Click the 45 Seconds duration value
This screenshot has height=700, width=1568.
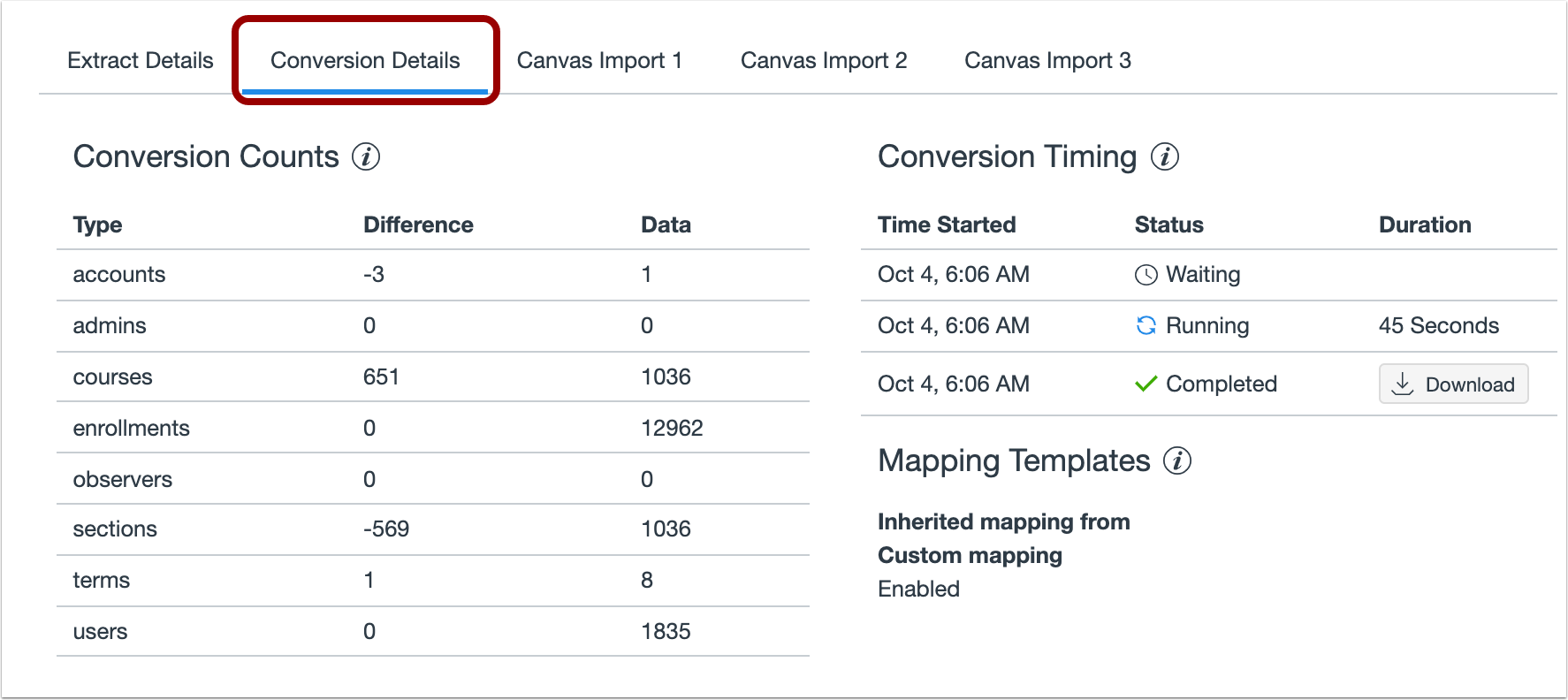tap(1438, 325)
